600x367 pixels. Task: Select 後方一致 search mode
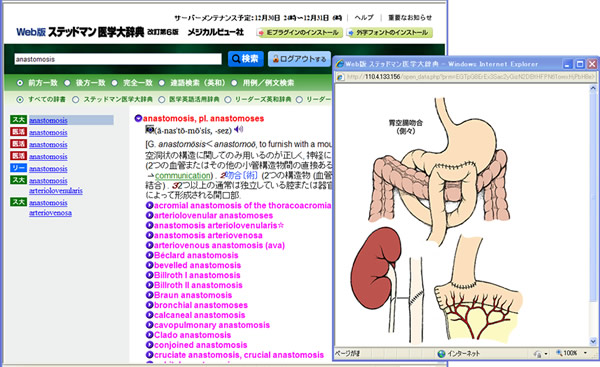point(67,83)
